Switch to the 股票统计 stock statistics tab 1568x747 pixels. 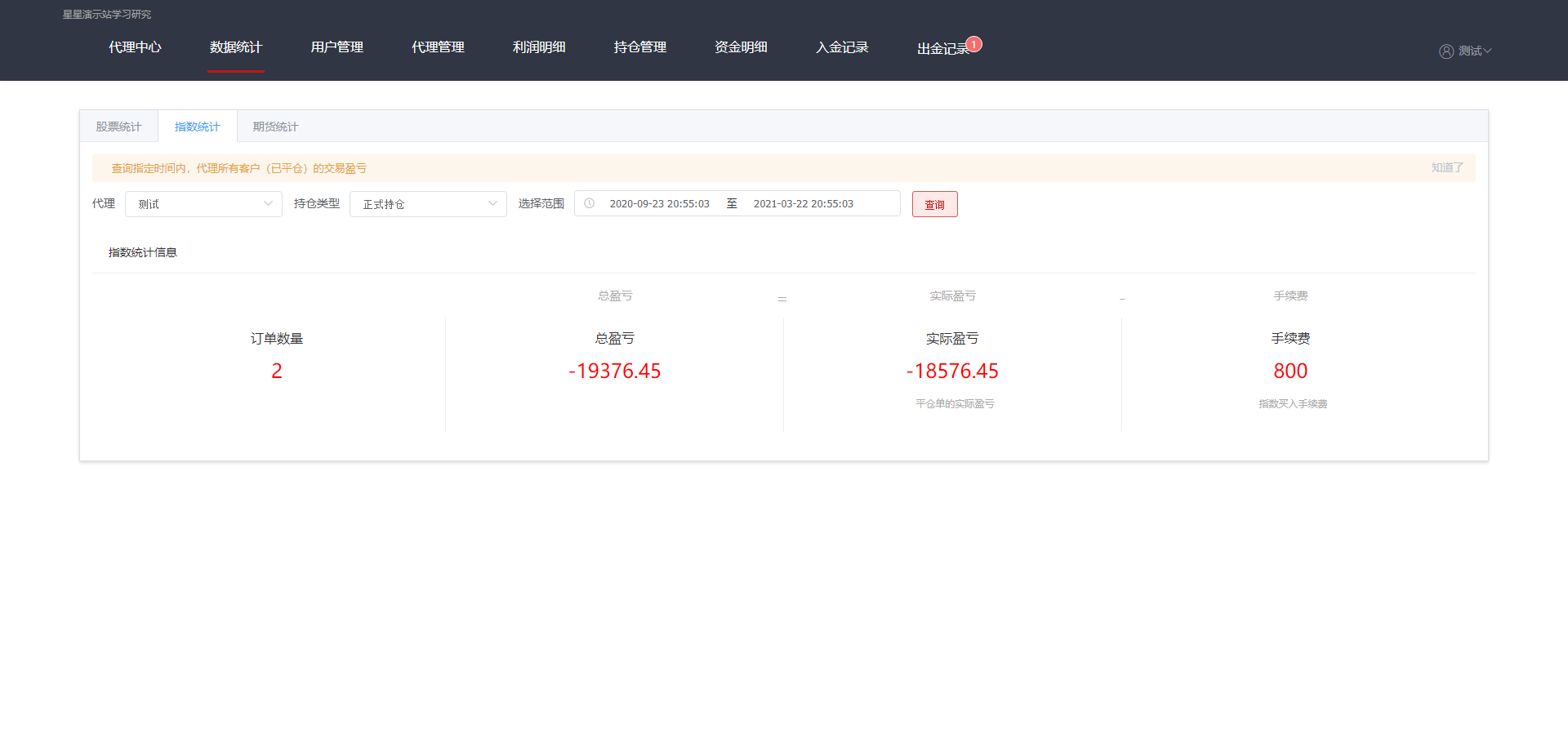(118, 126)
